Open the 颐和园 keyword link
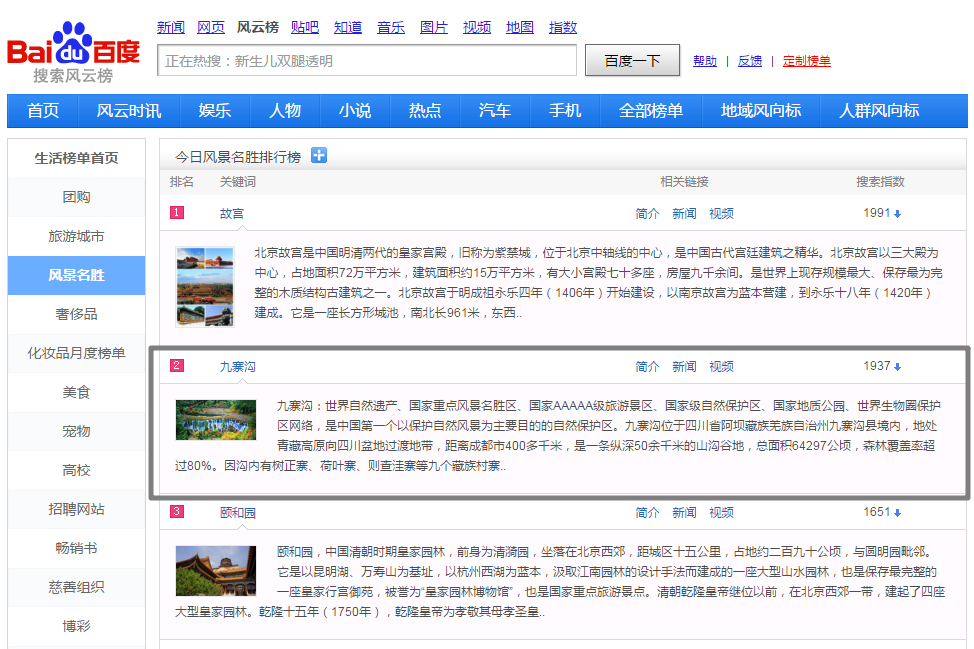 (238, 513)
